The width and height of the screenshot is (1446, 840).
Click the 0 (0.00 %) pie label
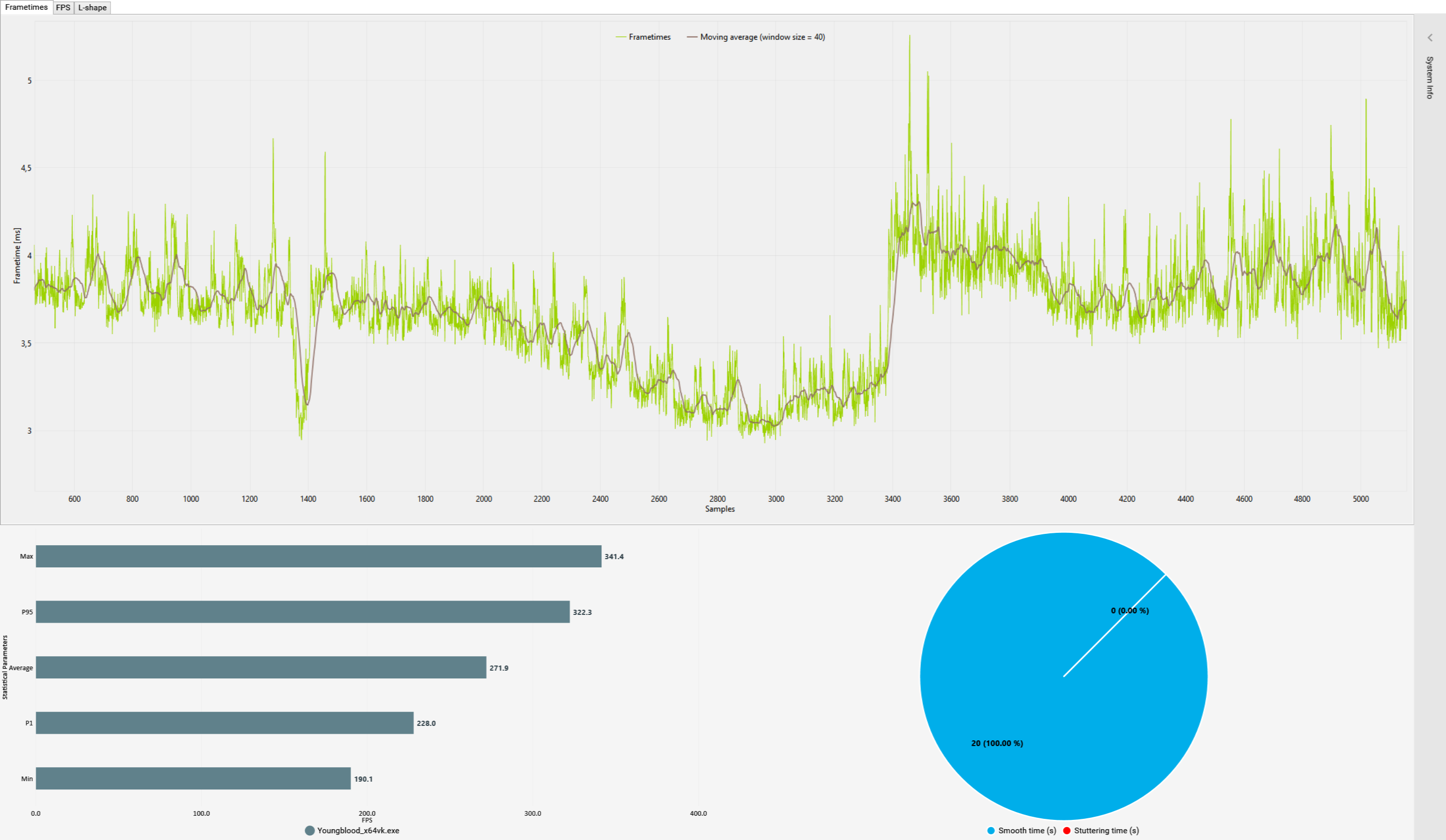[x=1129, y=610]
